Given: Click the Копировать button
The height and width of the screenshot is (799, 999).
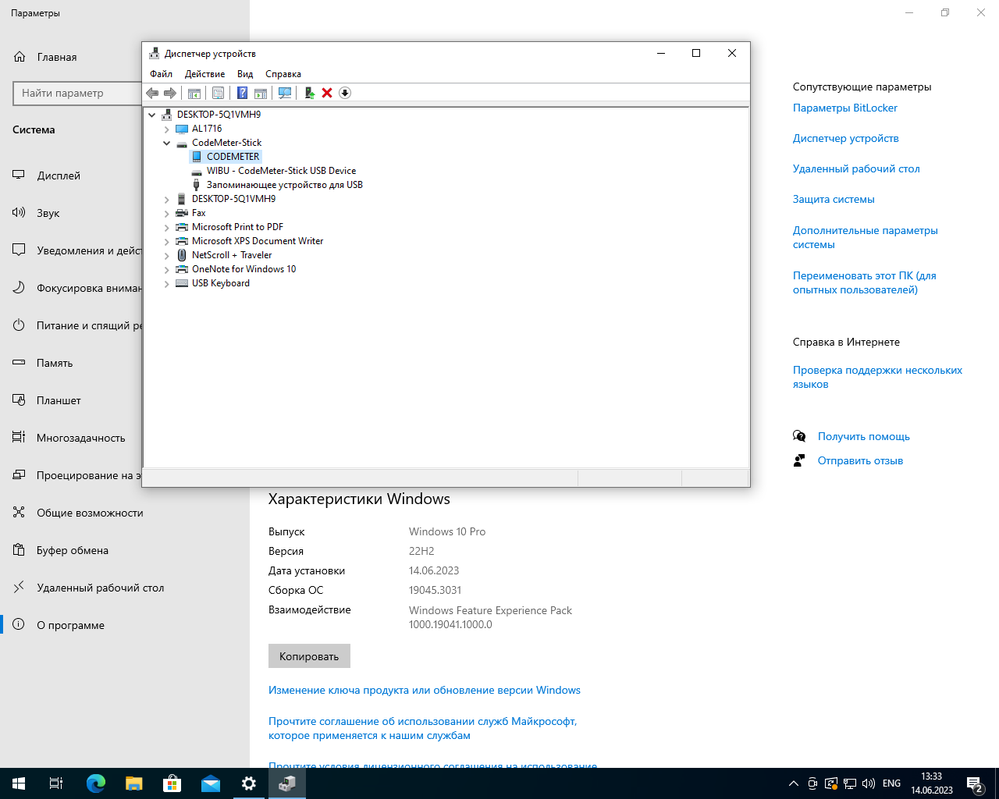Looking at the screenshot, I should tap(309, 656).
